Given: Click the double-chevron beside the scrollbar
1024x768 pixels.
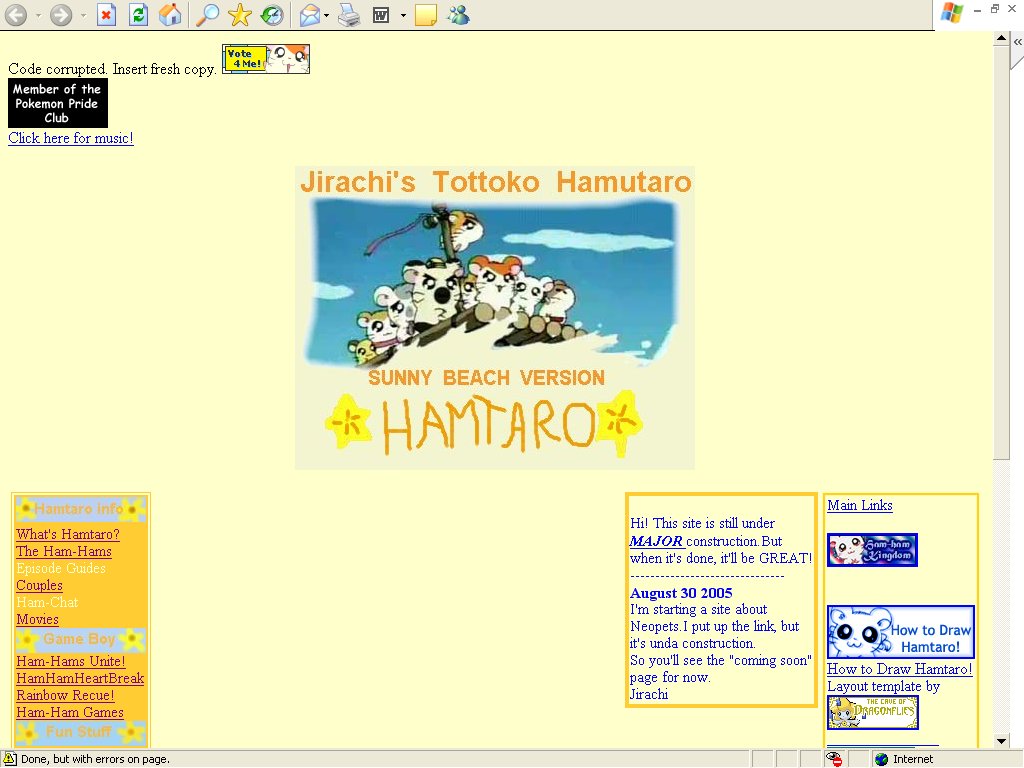Looking at the screenshot, I should point(1017,41).
